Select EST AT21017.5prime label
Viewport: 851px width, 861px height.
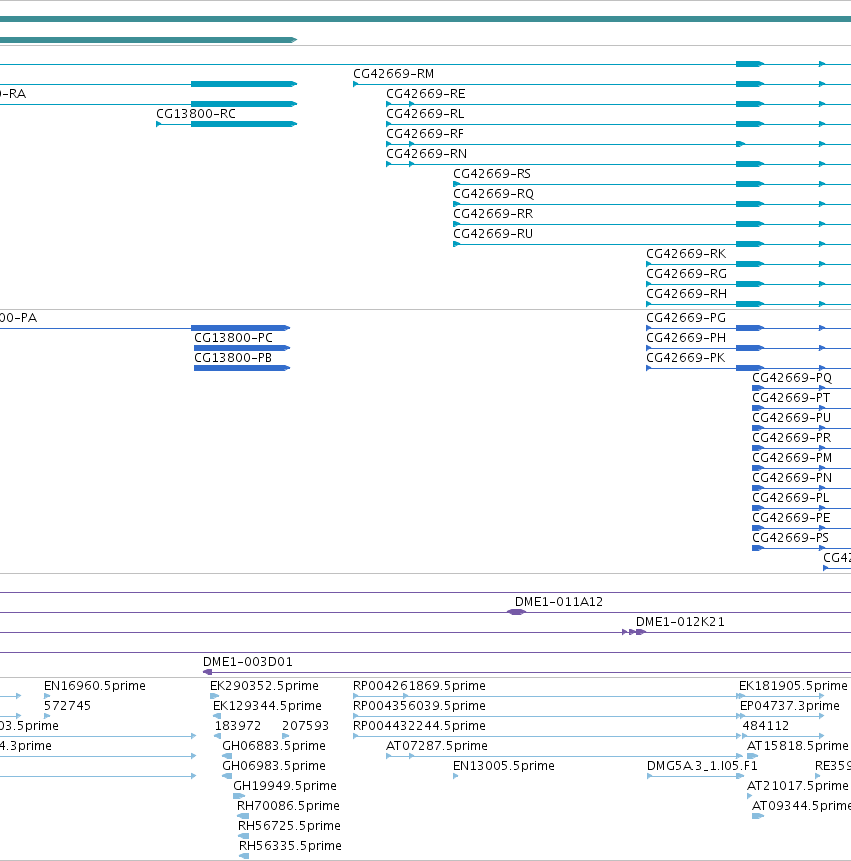[x=798, y=786]
